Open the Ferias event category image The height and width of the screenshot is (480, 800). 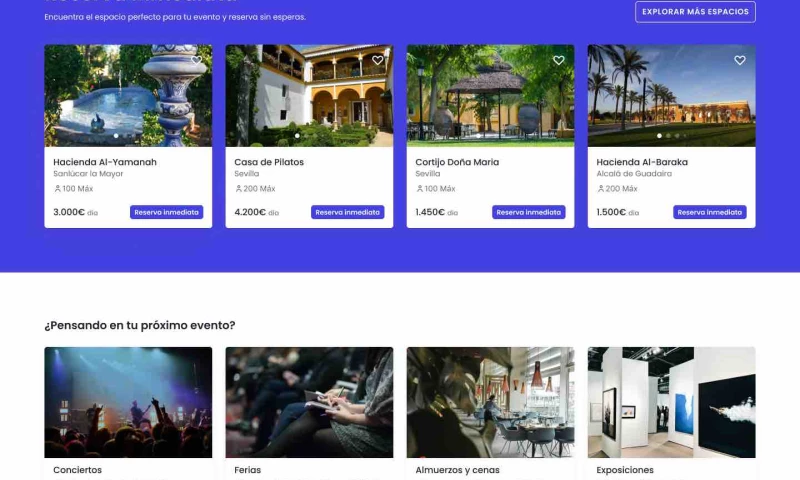point(309,402)
